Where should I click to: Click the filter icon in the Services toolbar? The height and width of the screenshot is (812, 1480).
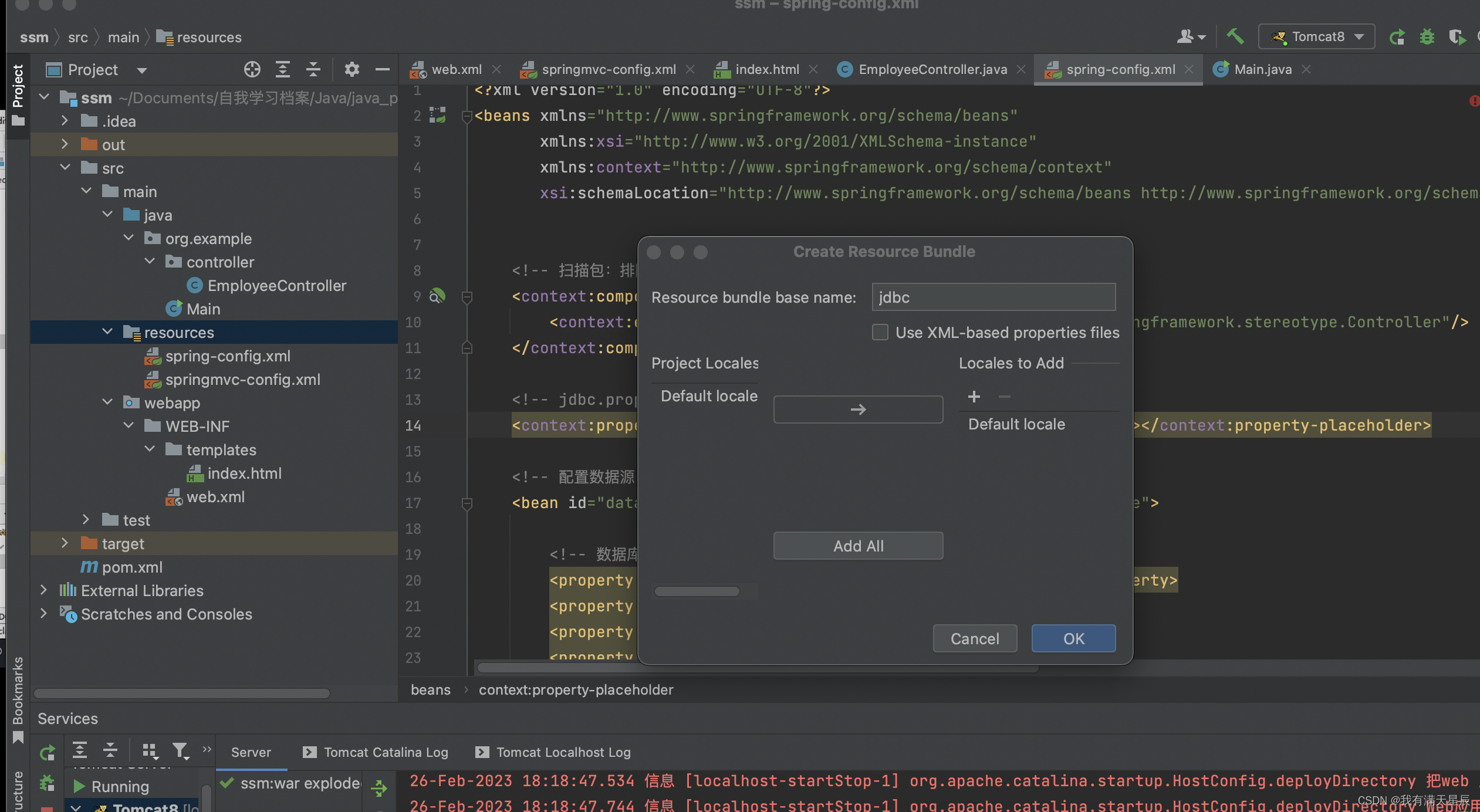[180, 750]
